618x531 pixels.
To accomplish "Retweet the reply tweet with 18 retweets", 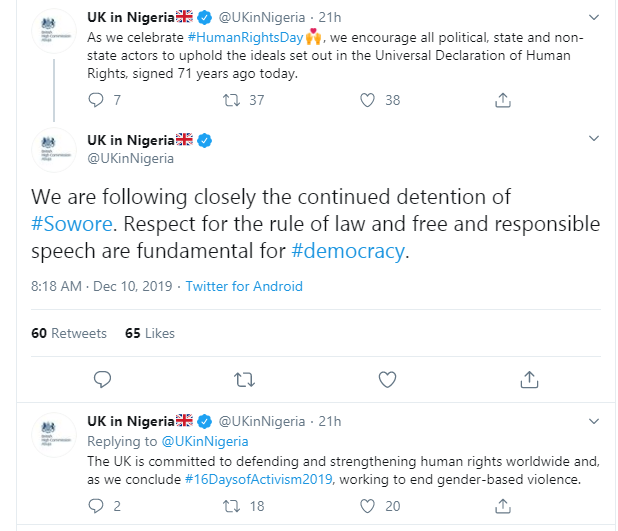I will coord(231,506).
